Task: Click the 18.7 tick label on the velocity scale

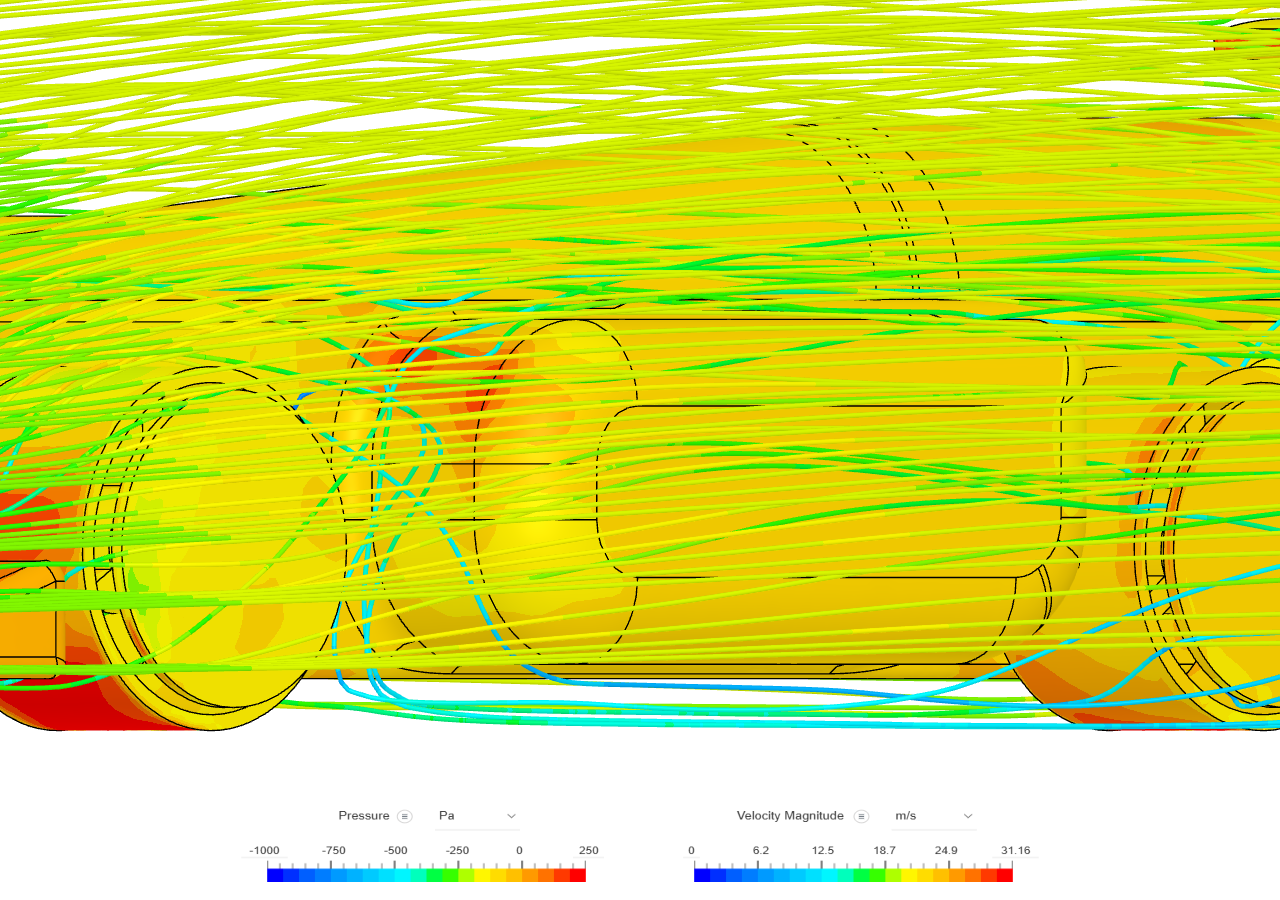Action: 884,851
